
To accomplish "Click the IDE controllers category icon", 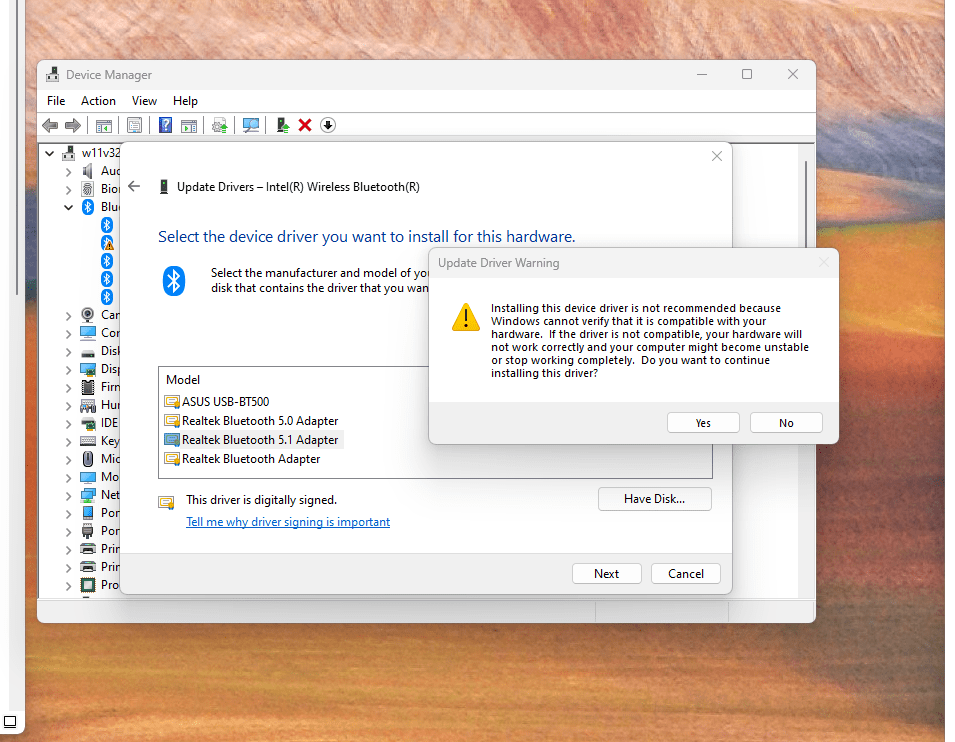I will (x=88, y=423).
